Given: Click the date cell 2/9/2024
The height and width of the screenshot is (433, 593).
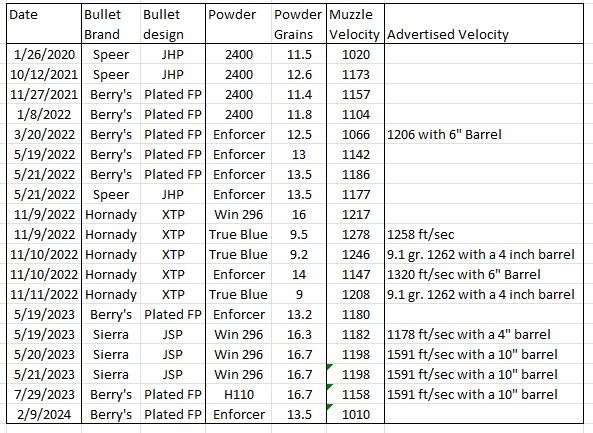Looking at the screenshot, I should pyautogui.click(x=44, y=414).
